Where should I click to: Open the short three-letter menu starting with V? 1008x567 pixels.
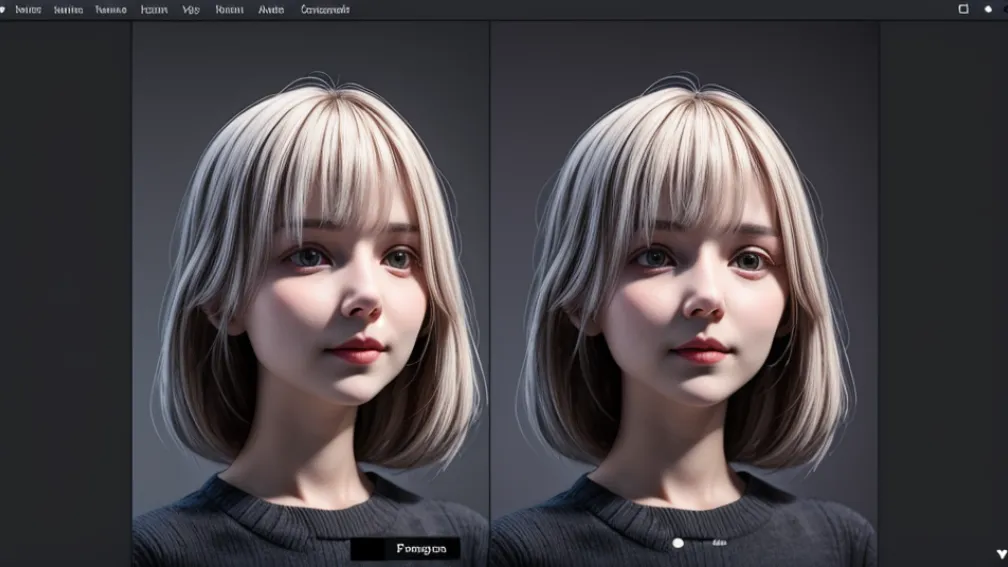191,10
